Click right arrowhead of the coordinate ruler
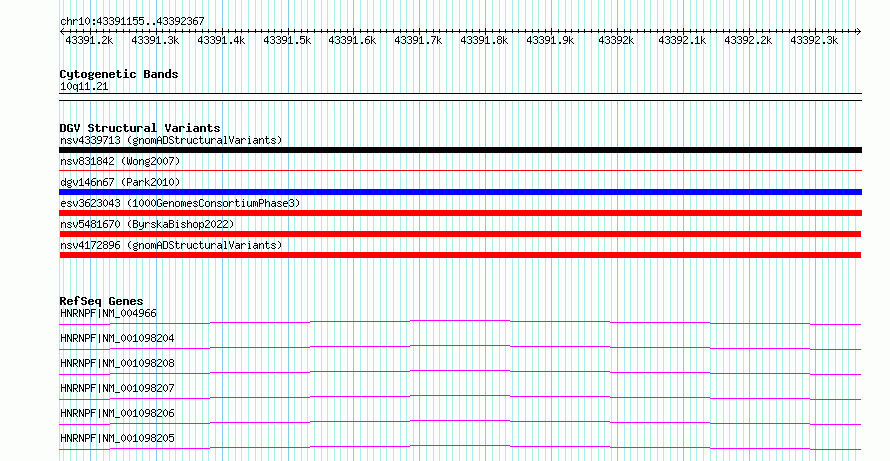This screenshot has width=890, height=461. point(858,32)
